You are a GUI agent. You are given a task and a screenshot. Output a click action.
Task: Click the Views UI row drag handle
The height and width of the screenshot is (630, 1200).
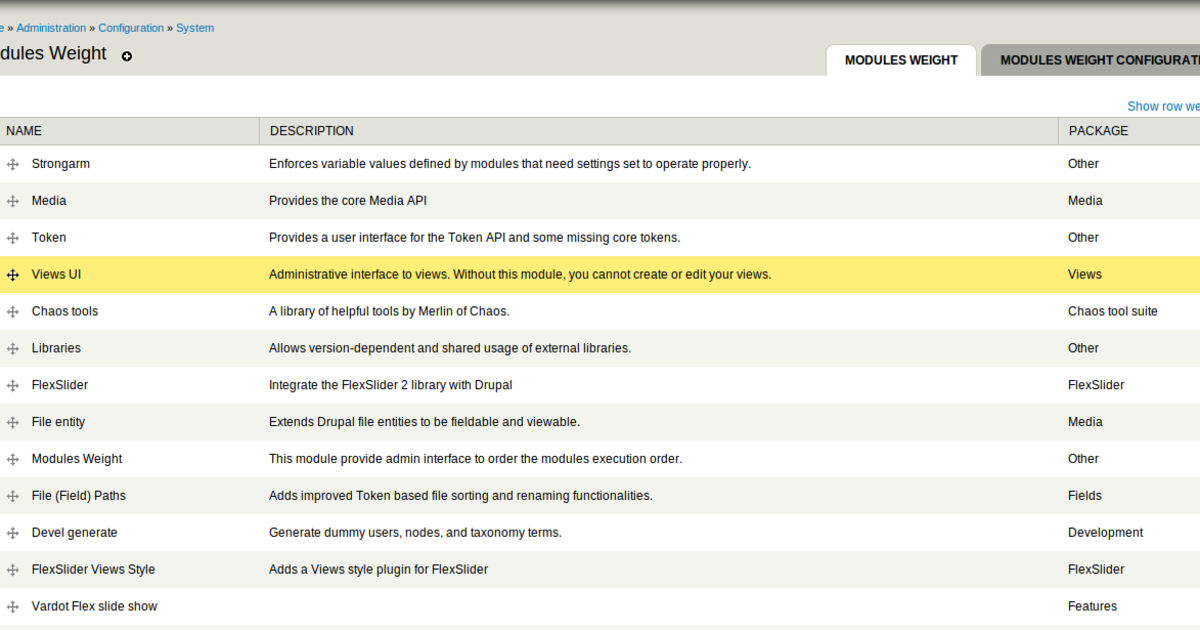[x=13, y=274]
